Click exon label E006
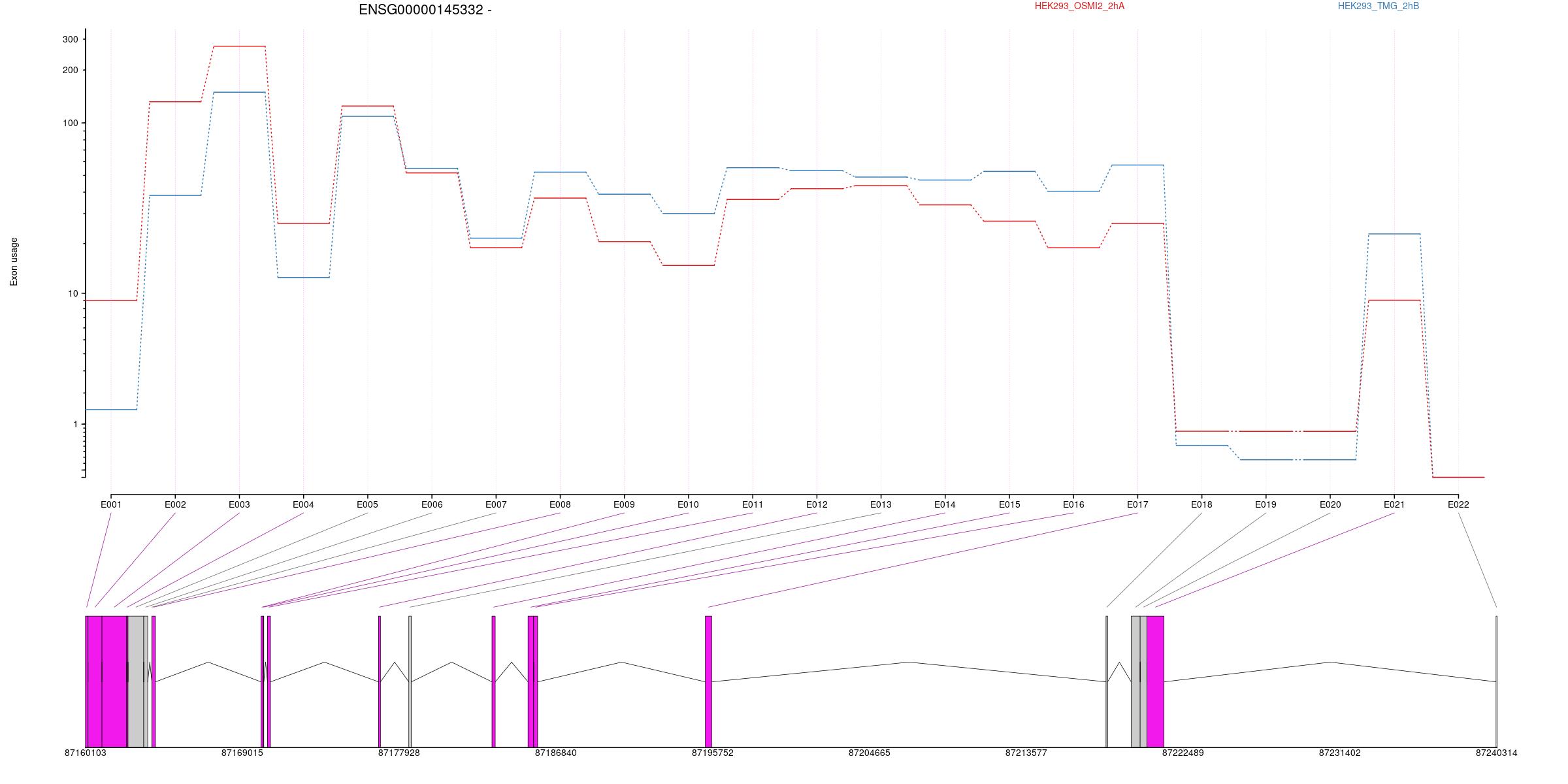Screen dimensions: 1568x784 pos(432,504)
